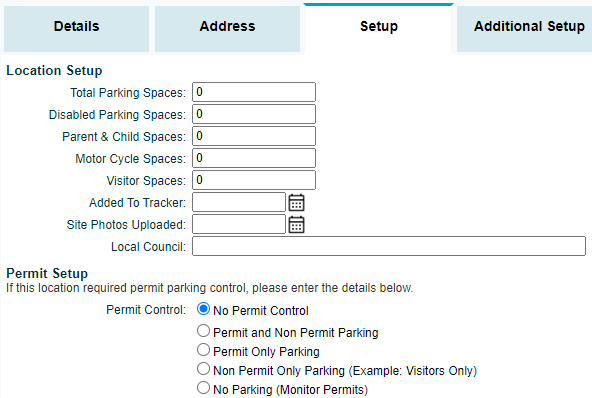Click the Local Council text field
The width and height of the screenshot is (592, 398).
389,246
